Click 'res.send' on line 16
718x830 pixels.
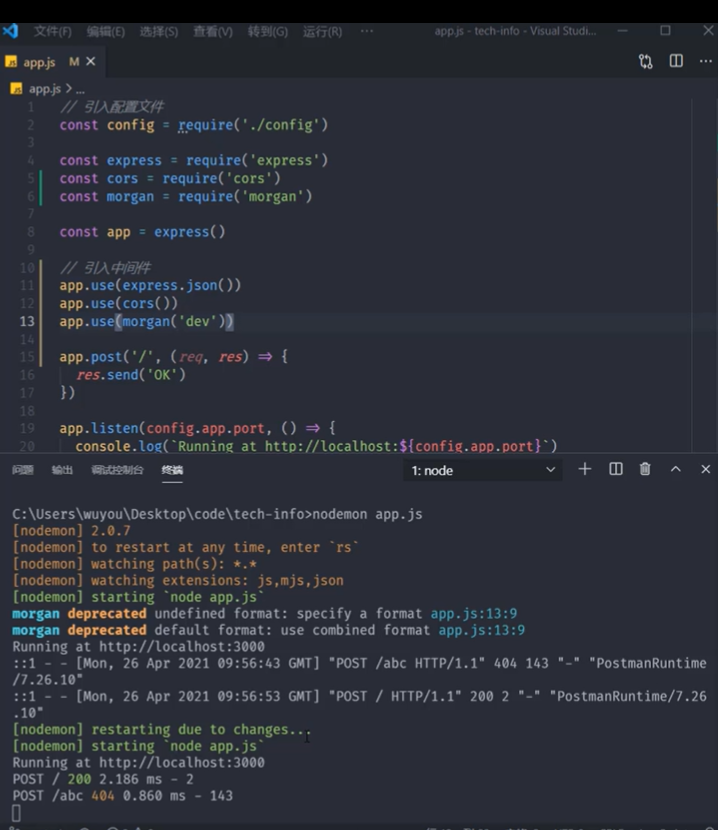tap(107, 375)
